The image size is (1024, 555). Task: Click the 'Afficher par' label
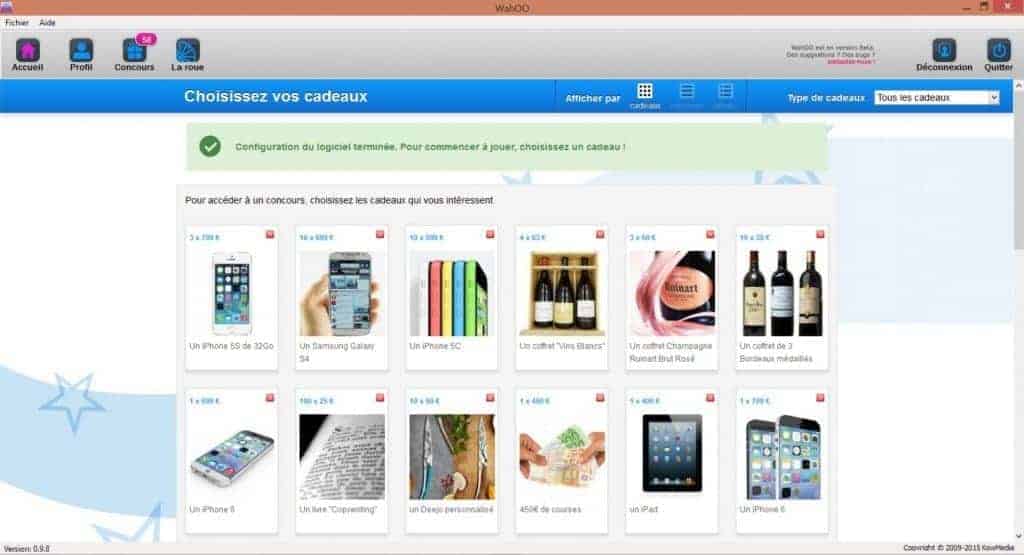point(592,98)
